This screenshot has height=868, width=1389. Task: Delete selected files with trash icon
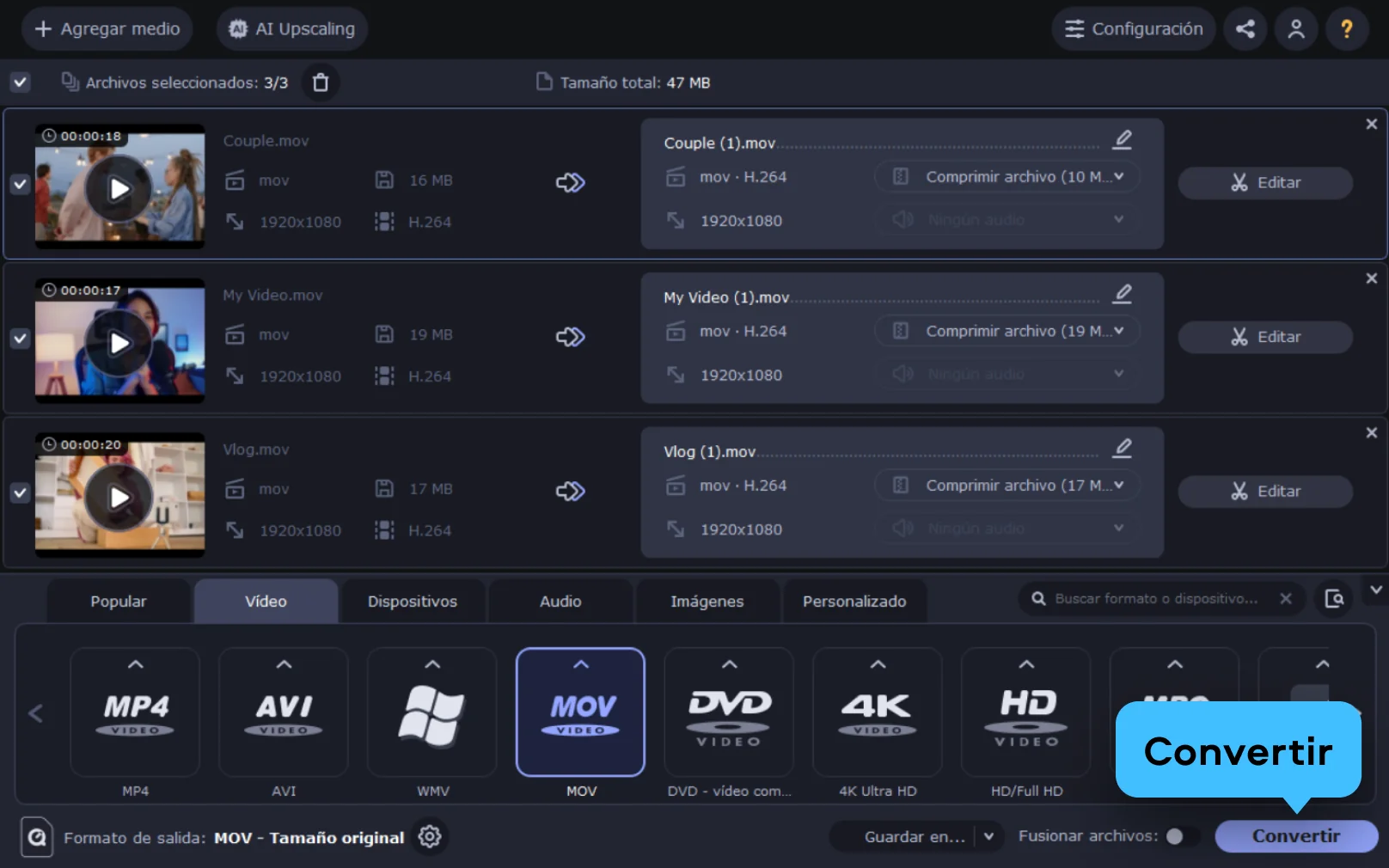coord(321,83)
